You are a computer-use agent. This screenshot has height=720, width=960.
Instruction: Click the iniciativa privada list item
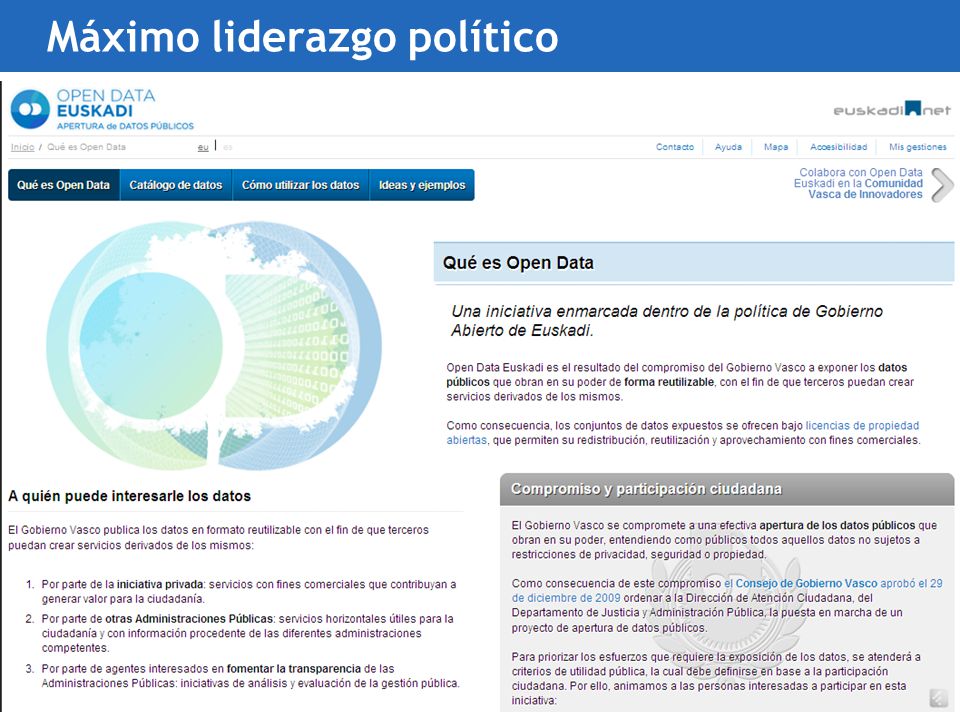[249, 591]
